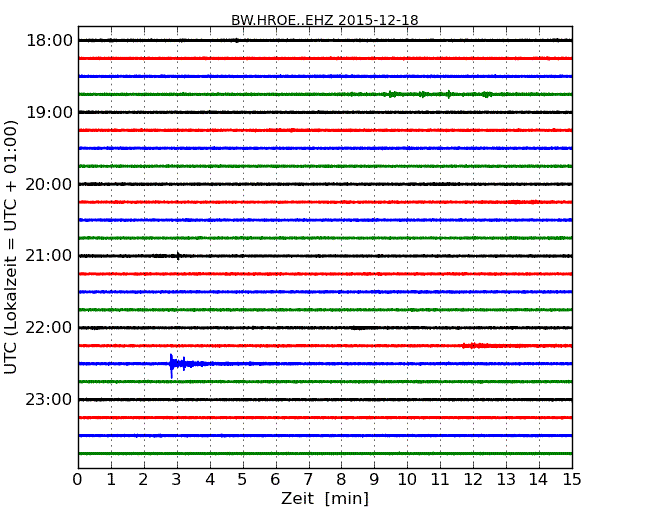Click the green wiggle near minute 12.4 after 18:45
The width and height of the screenshot is (650, 520).
tap(487, 95)
